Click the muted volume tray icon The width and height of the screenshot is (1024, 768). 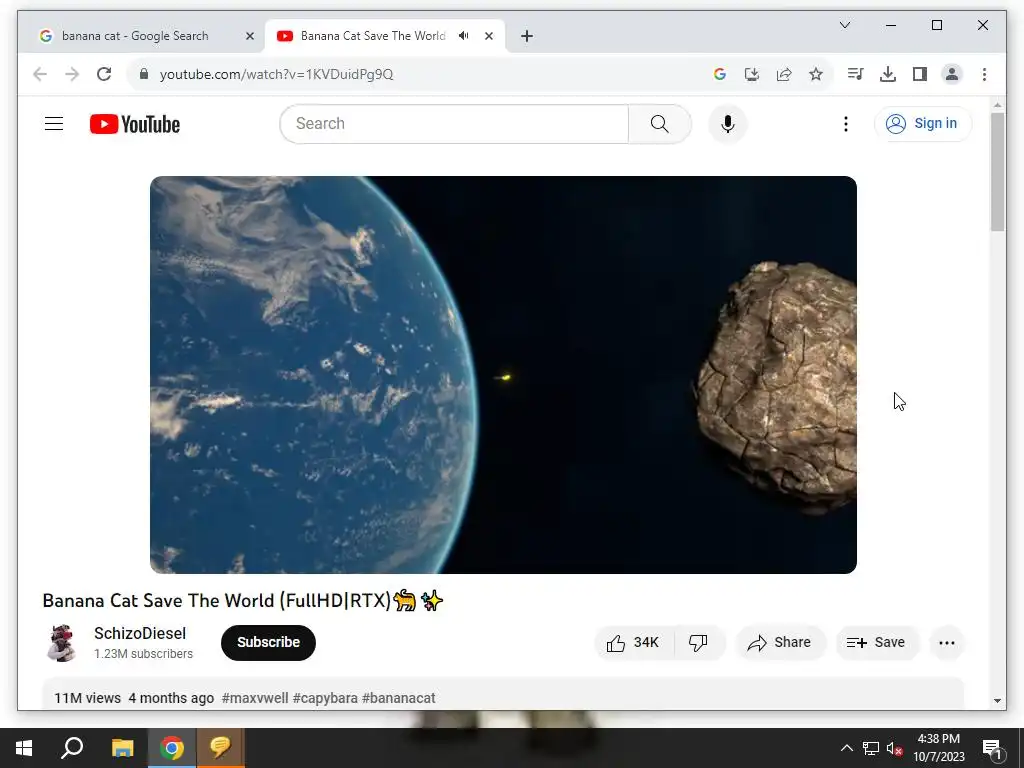pos(895,748)
